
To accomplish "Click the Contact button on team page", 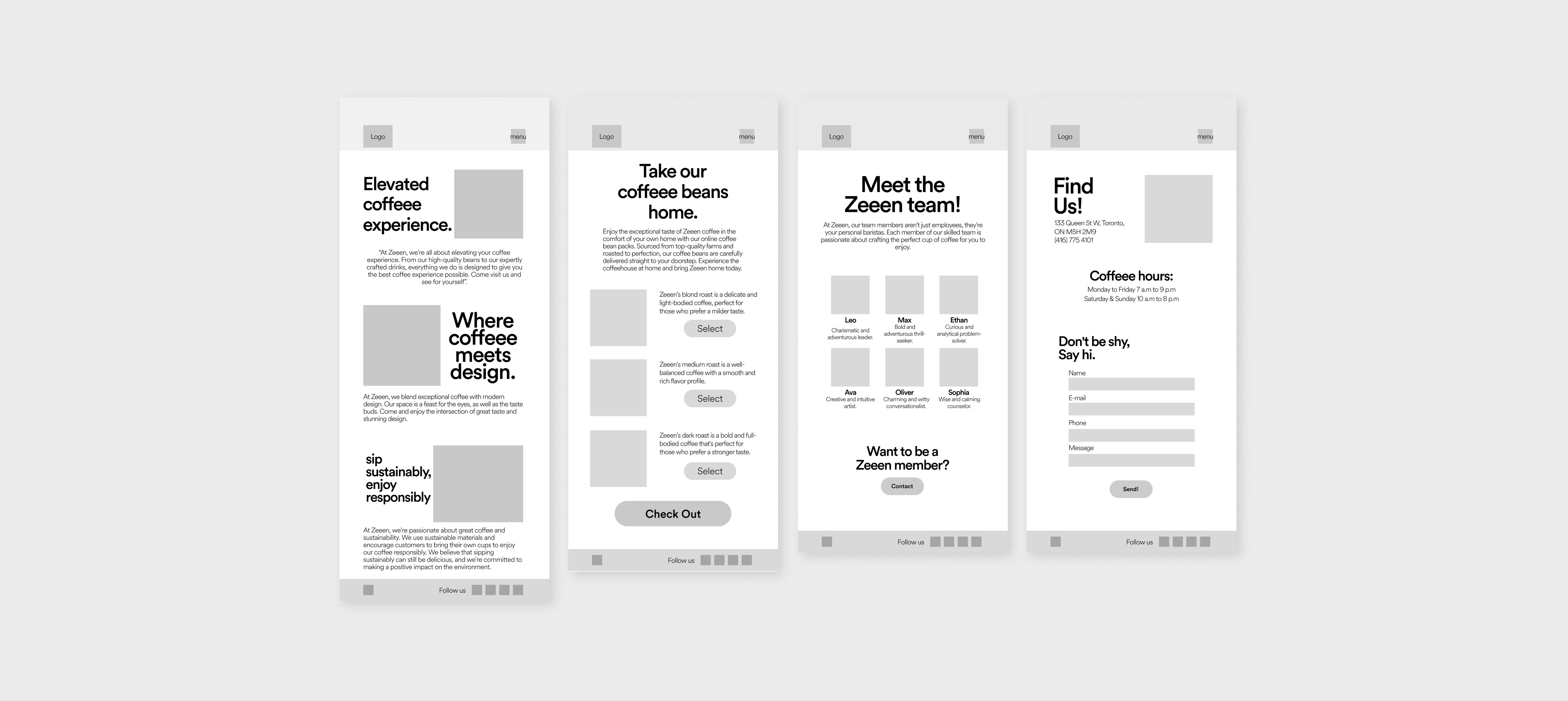I will coord(901,486).
